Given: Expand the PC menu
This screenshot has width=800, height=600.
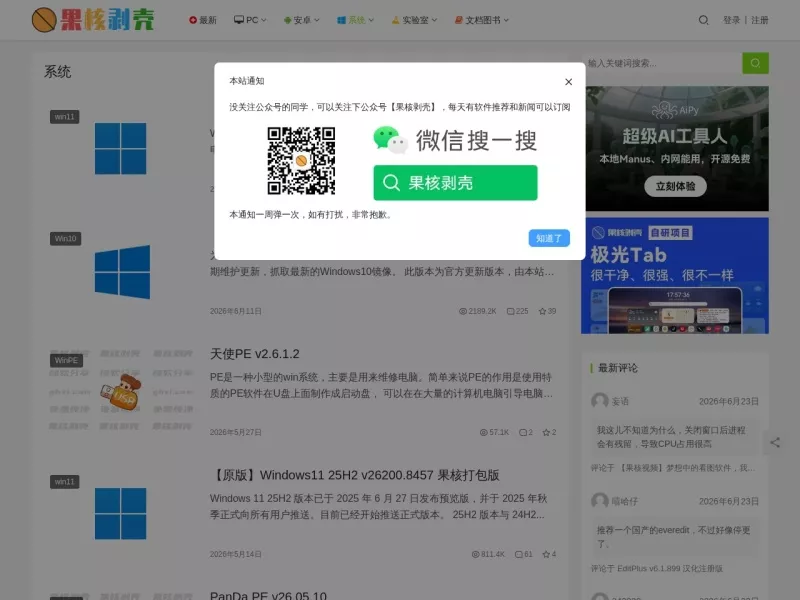Looking at the screenshot, I should (250, 20).
